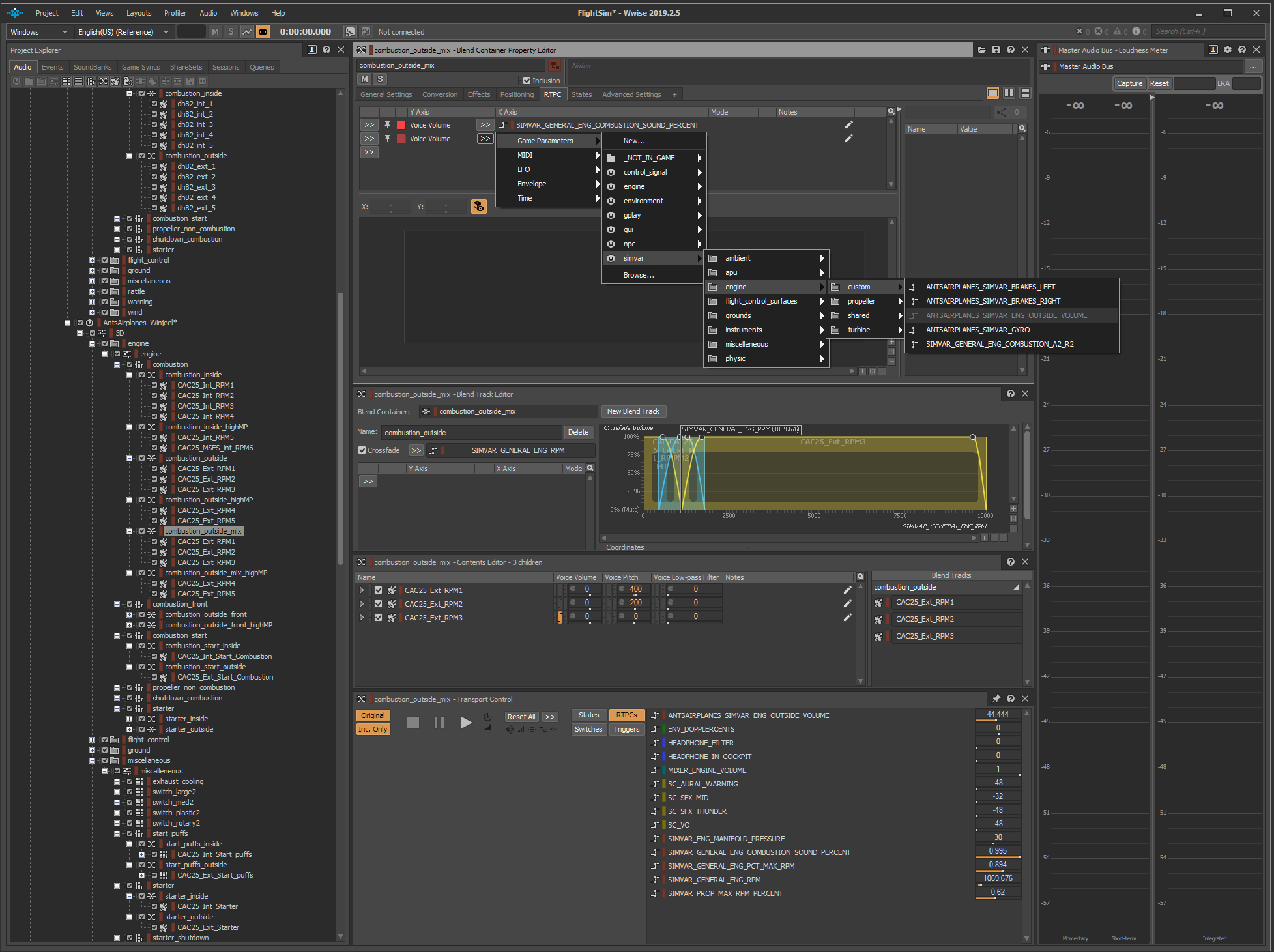Click the two-column layout icon
Screen dimensions: 1274x952
1009,93
